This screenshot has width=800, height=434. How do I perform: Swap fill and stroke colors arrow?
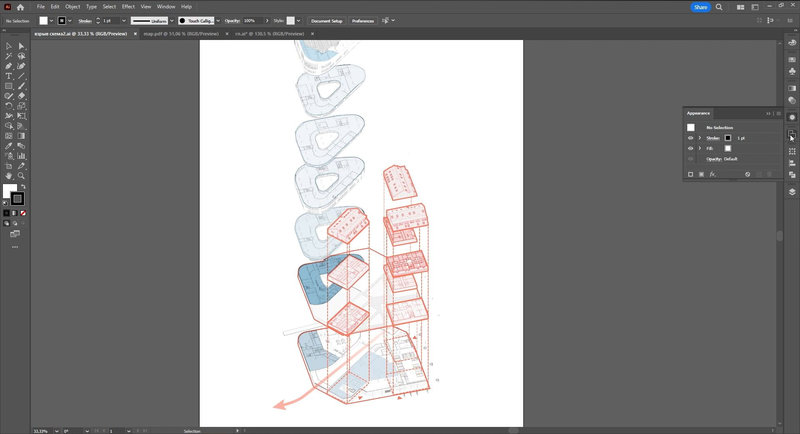[x=23, y=187]
